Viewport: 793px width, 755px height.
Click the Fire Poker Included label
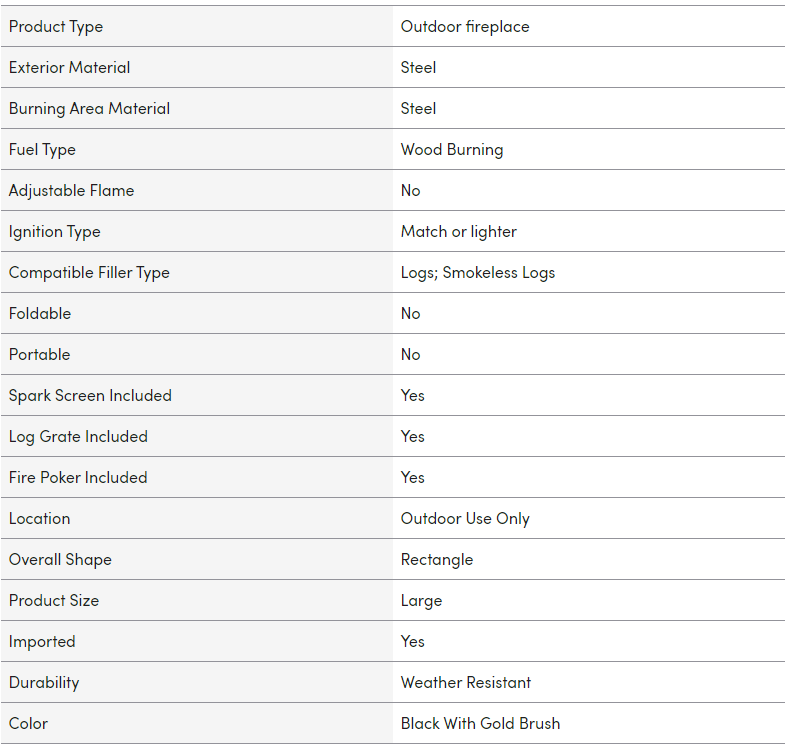pos(78,478)
